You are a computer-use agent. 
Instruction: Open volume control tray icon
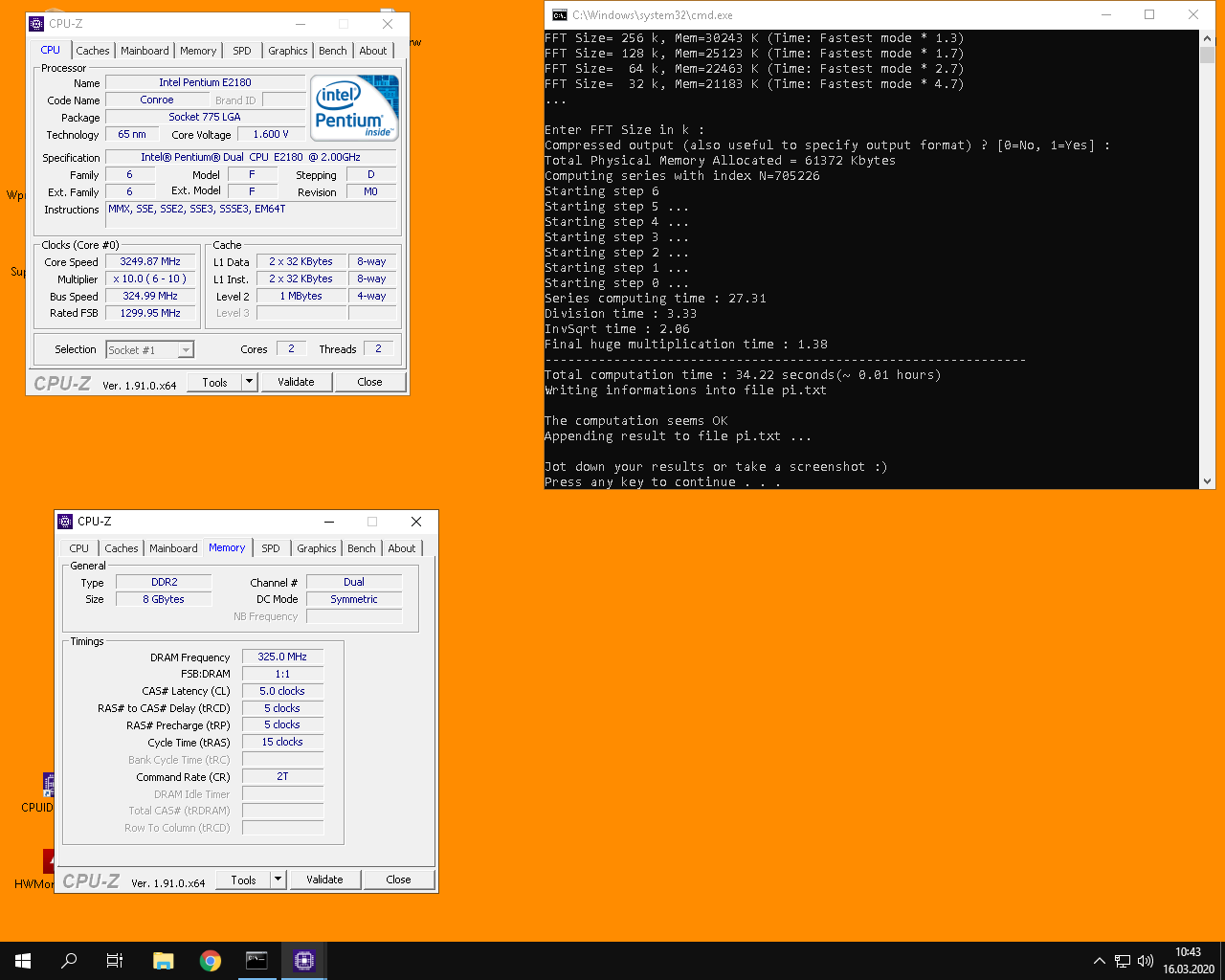click(1146, 961)
